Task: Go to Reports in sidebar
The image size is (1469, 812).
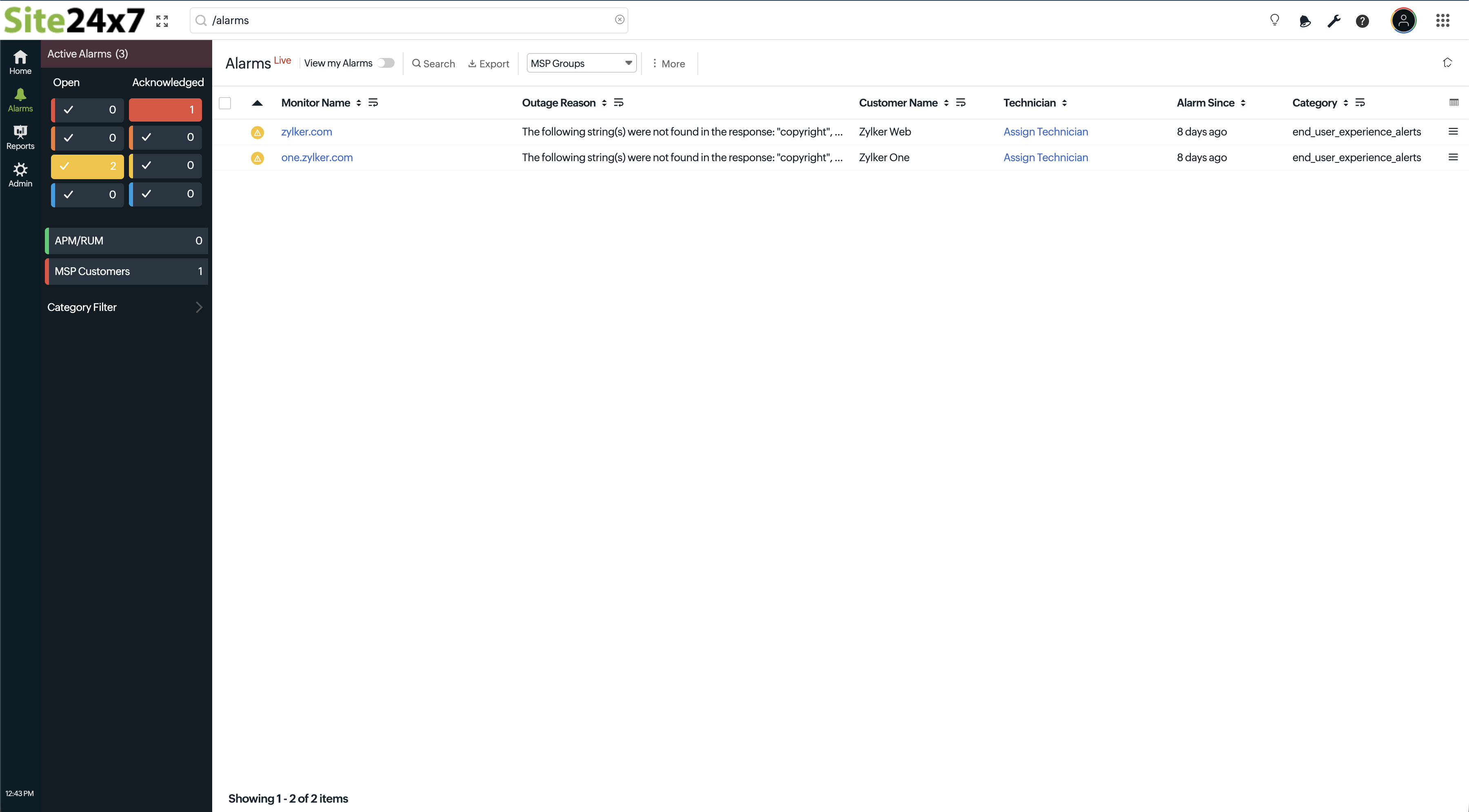Action: coord(20,138)
